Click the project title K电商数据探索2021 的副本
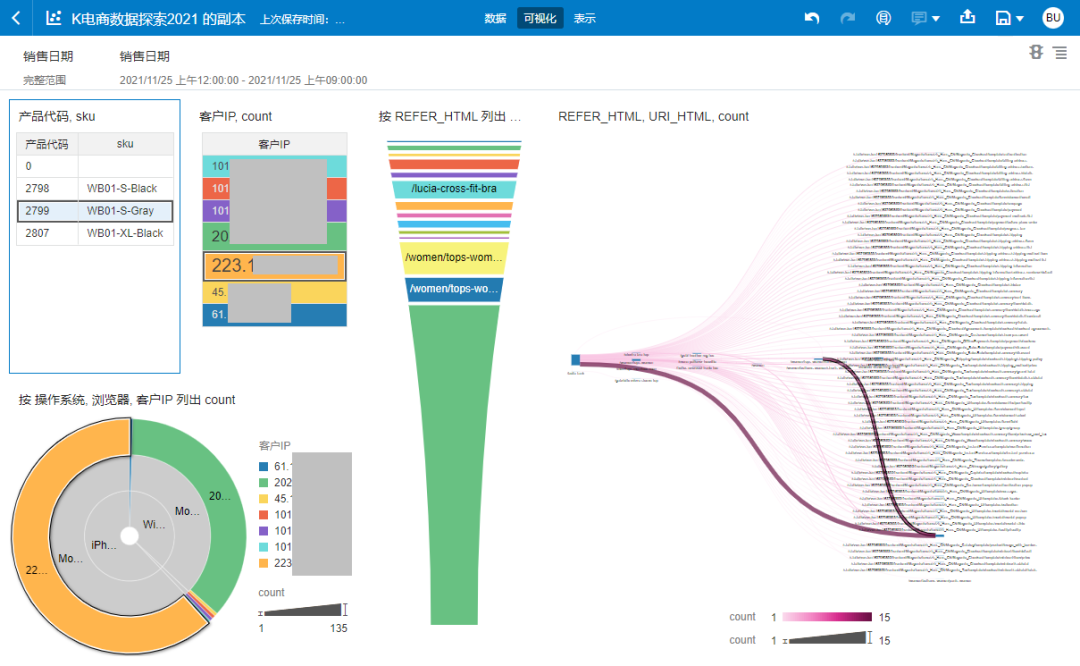 (158, 19)
